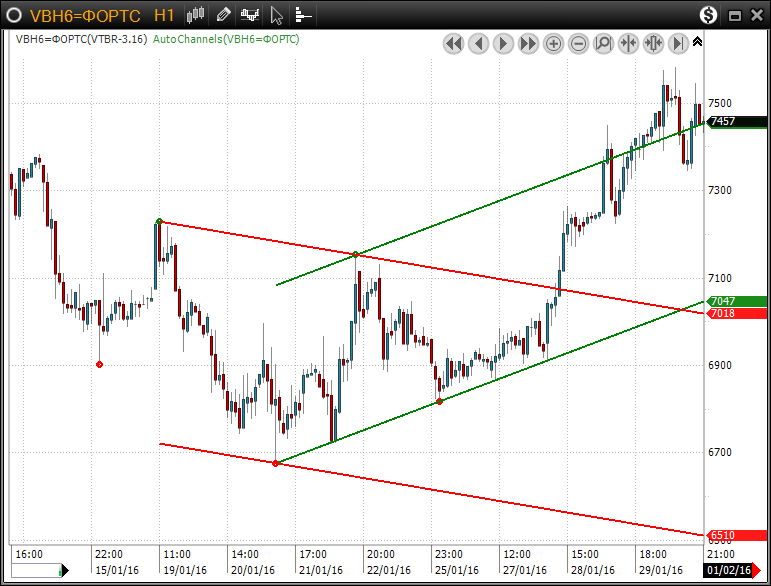Step chart one bar left

[478, 43]
